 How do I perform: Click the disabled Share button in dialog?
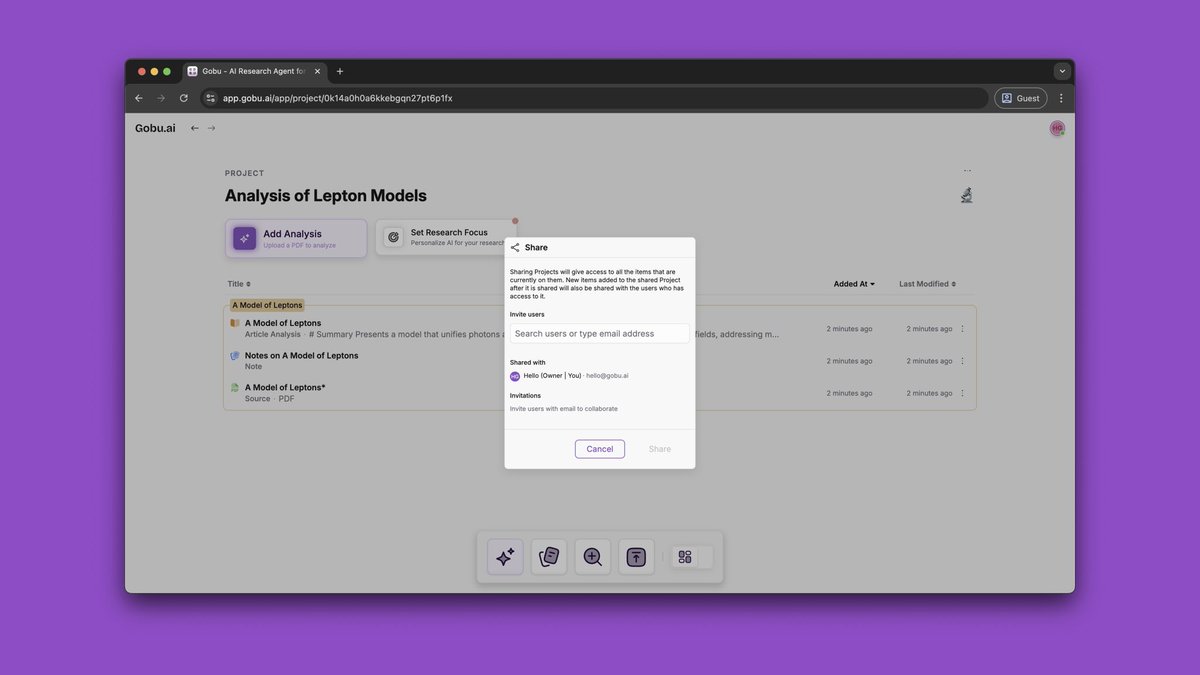[x=660, y=449]
